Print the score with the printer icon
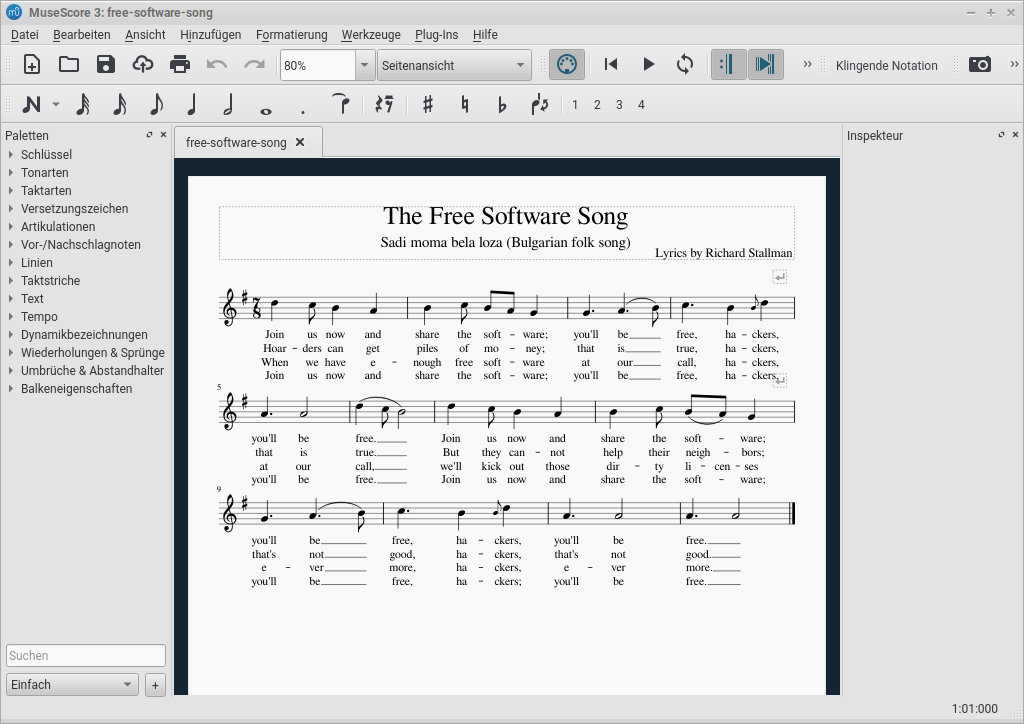 (x=180, y=65)
